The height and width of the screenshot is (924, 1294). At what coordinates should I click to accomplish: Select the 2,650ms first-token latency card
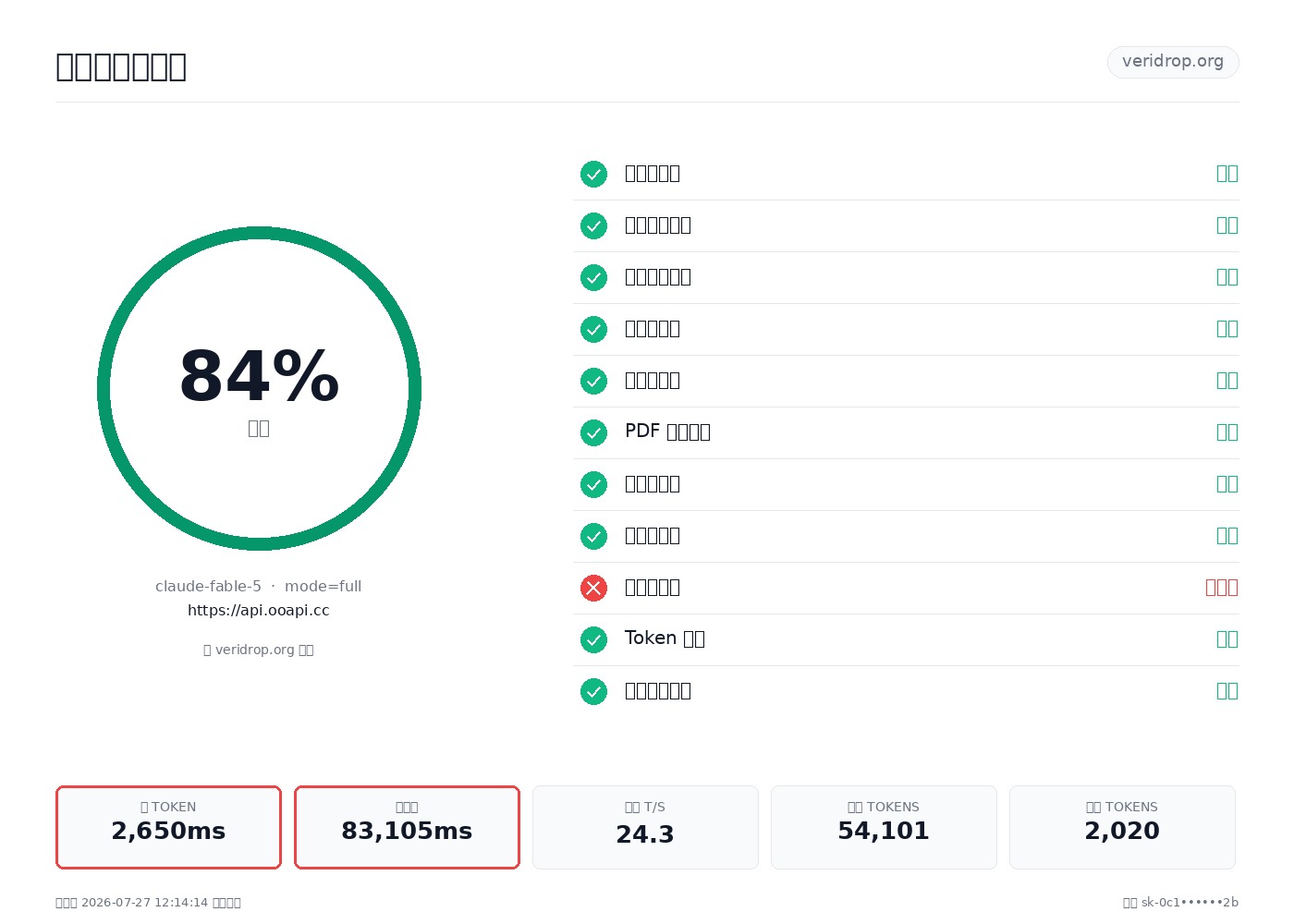(x=168, y=827)
